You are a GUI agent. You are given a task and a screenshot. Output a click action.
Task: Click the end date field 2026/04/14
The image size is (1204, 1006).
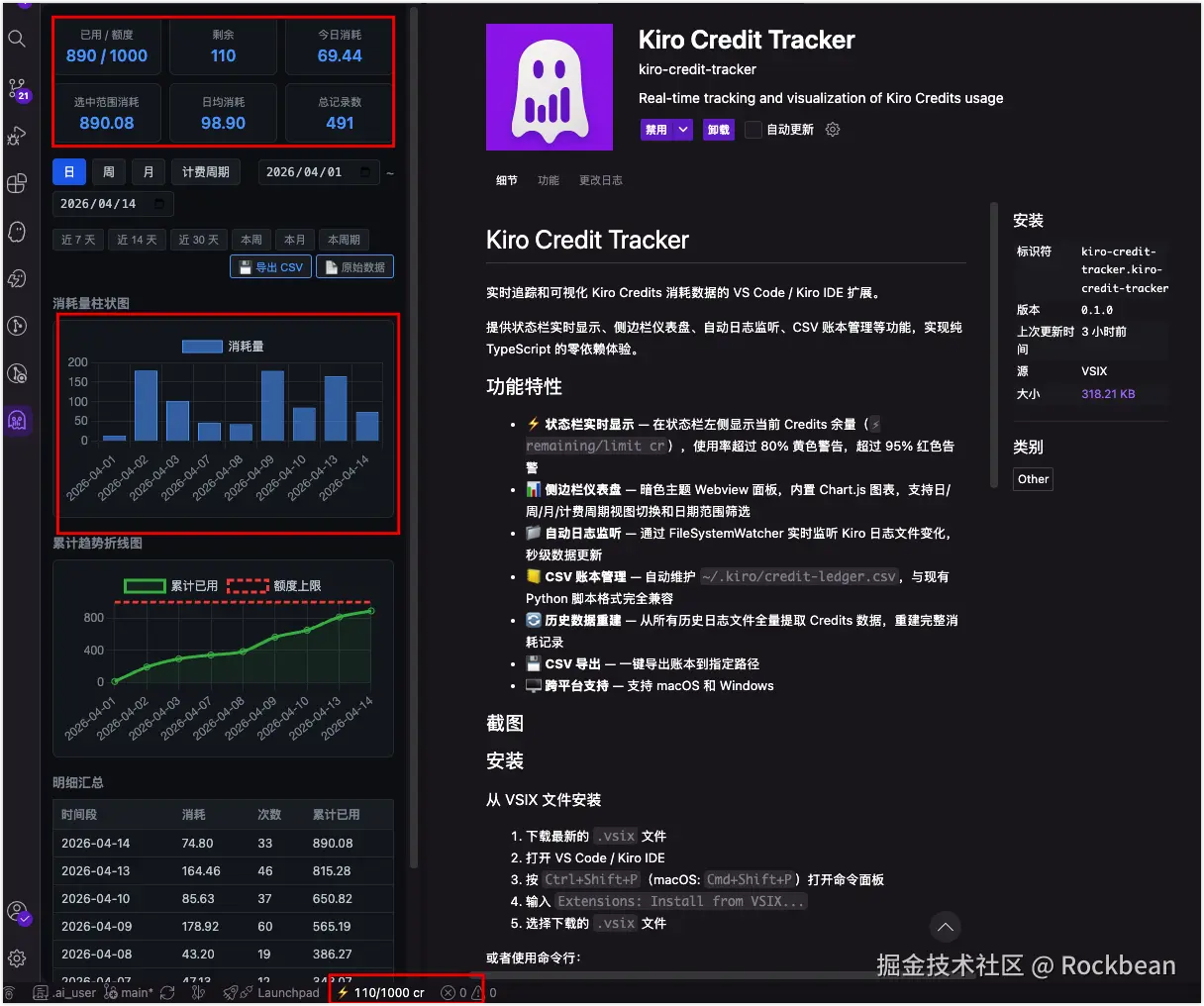113,204
